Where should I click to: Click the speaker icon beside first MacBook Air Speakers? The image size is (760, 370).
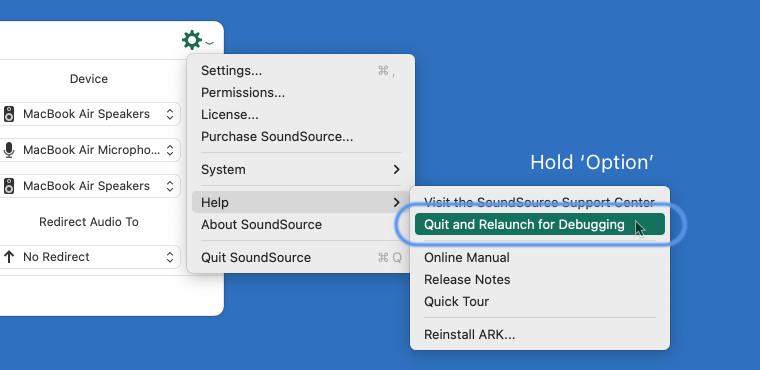tap(9, 114)
